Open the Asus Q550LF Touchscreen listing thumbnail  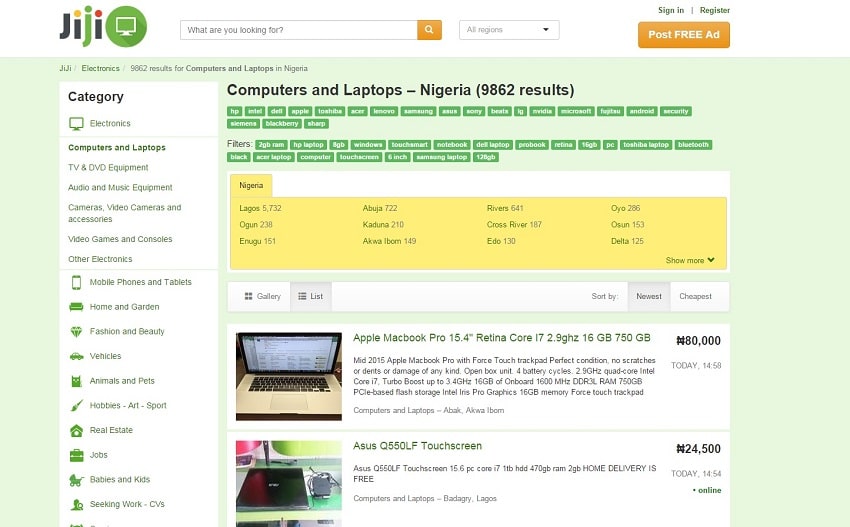(x=289, y=484)
